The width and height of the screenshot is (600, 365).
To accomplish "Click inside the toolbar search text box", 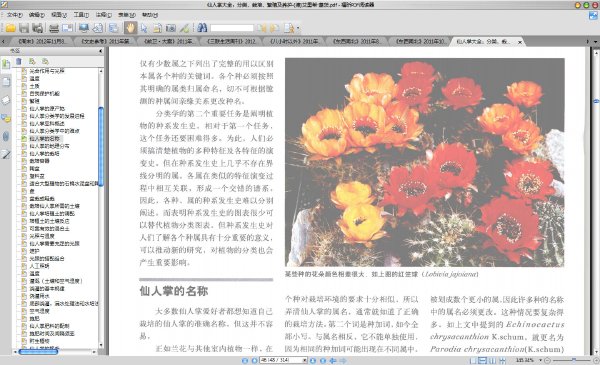I will pyautogui.click(x=232, y=28).
